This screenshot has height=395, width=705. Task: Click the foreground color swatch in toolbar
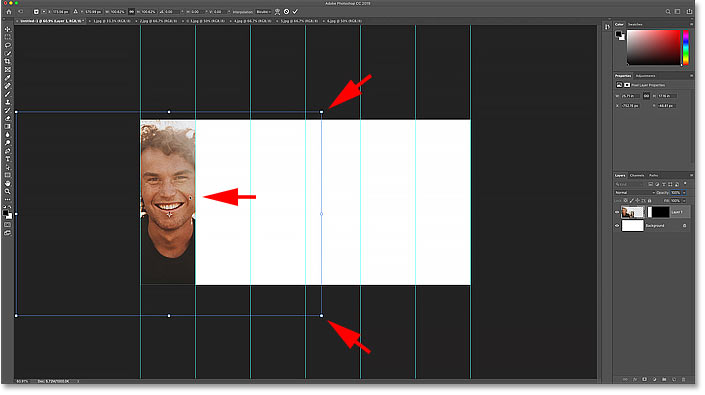pyautogui.click(x=6, y=213)
